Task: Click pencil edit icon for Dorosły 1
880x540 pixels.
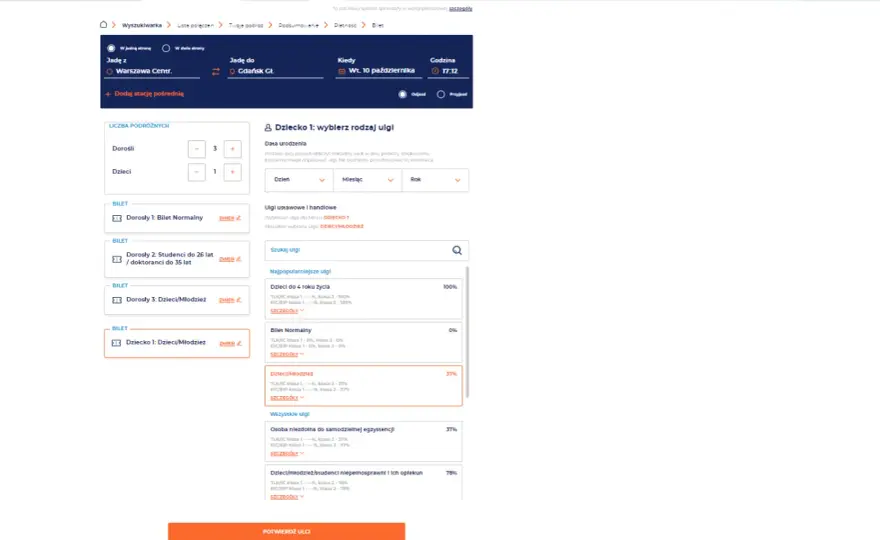Action: point(239,218)
